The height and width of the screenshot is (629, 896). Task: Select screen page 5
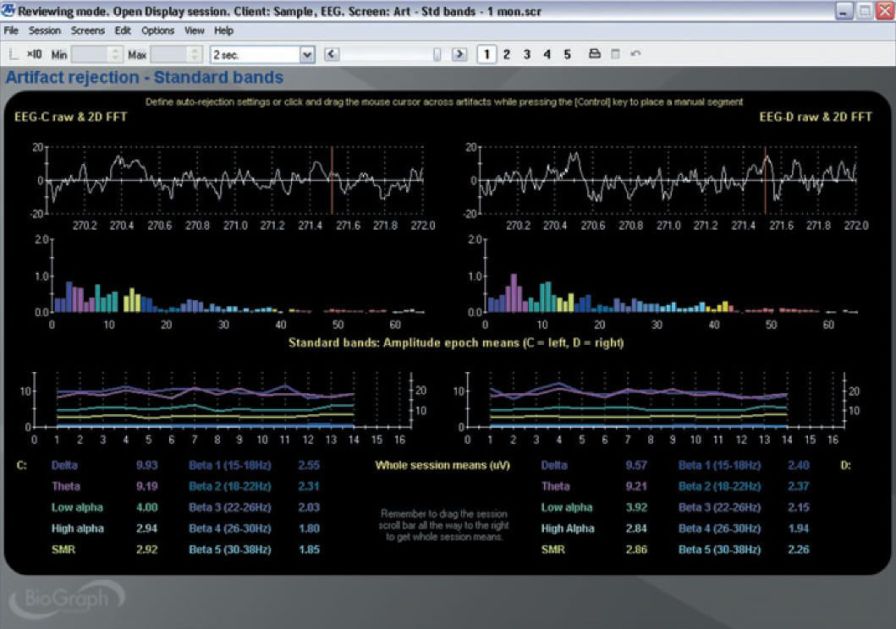pos(566,53)
